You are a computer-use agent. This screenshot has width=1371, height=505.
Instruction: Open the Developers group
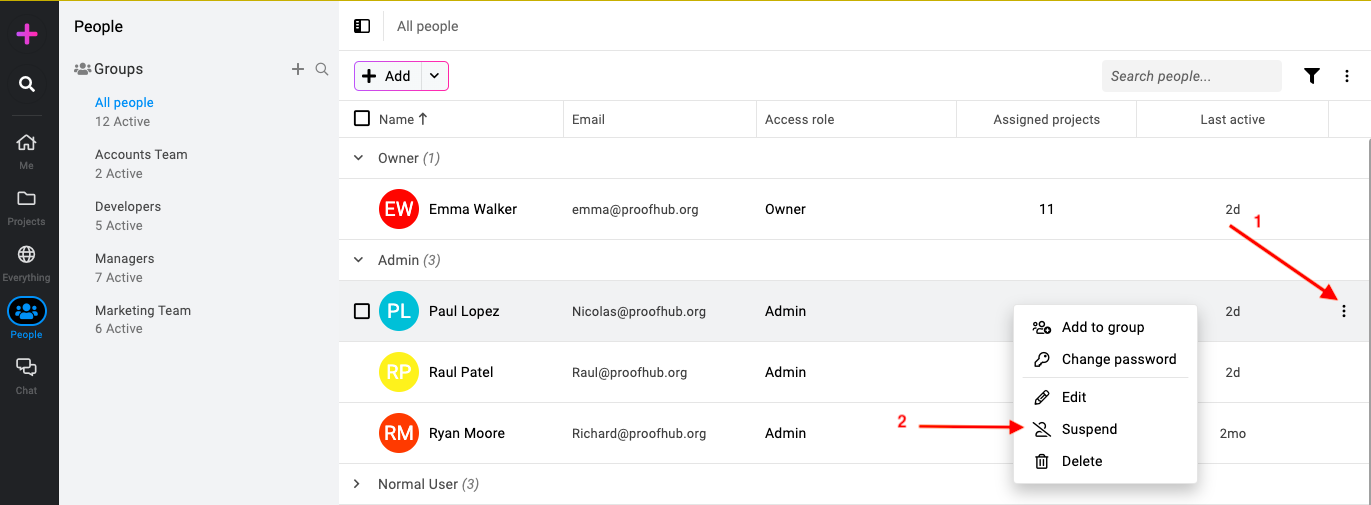128,215
